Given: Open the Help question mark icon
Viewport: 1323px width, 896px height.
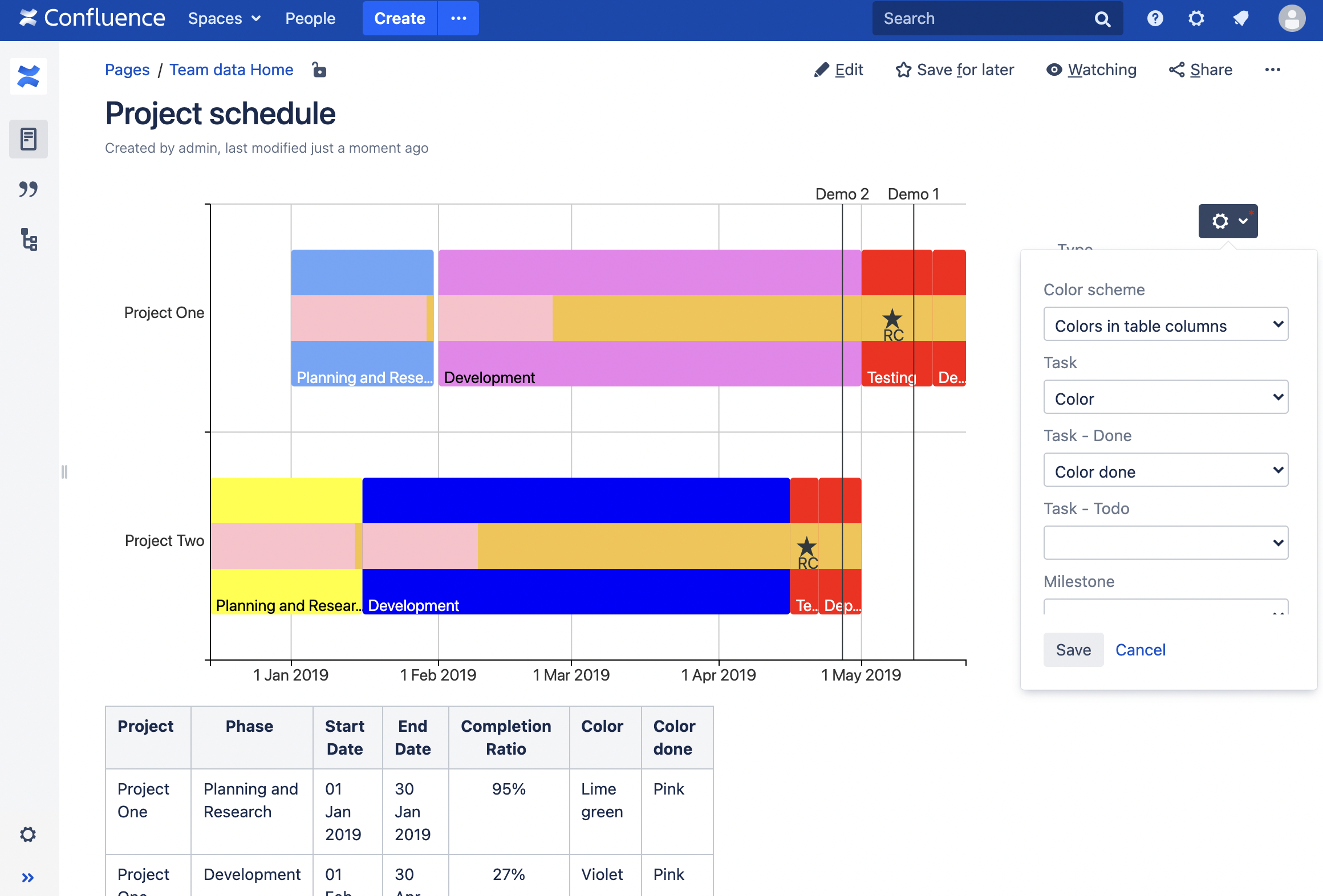Looking at the screenshot, I should pyautogui.click(x=1155, y=18).
